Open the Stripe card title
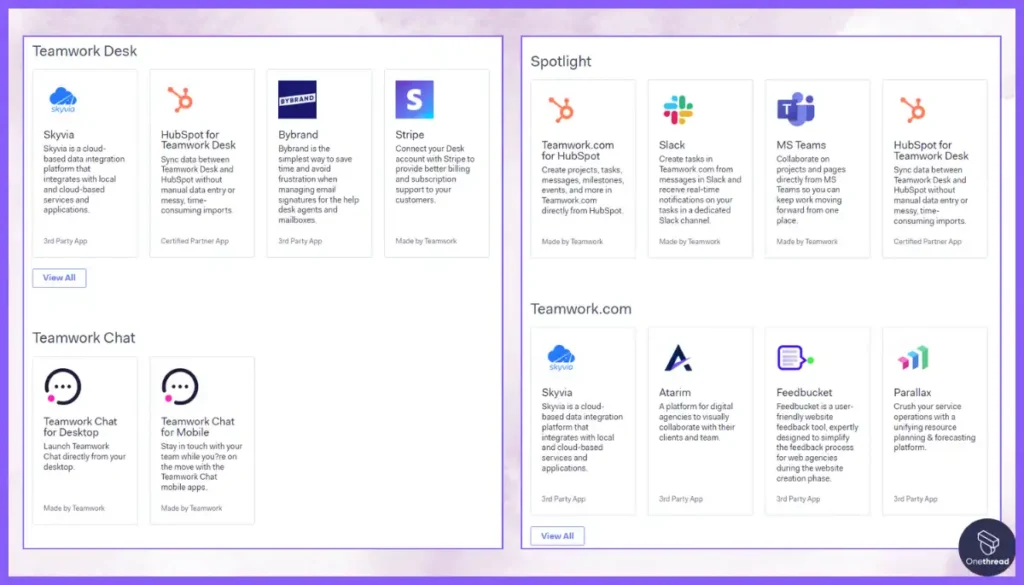Screen dimensions: 1024x585 409,134
